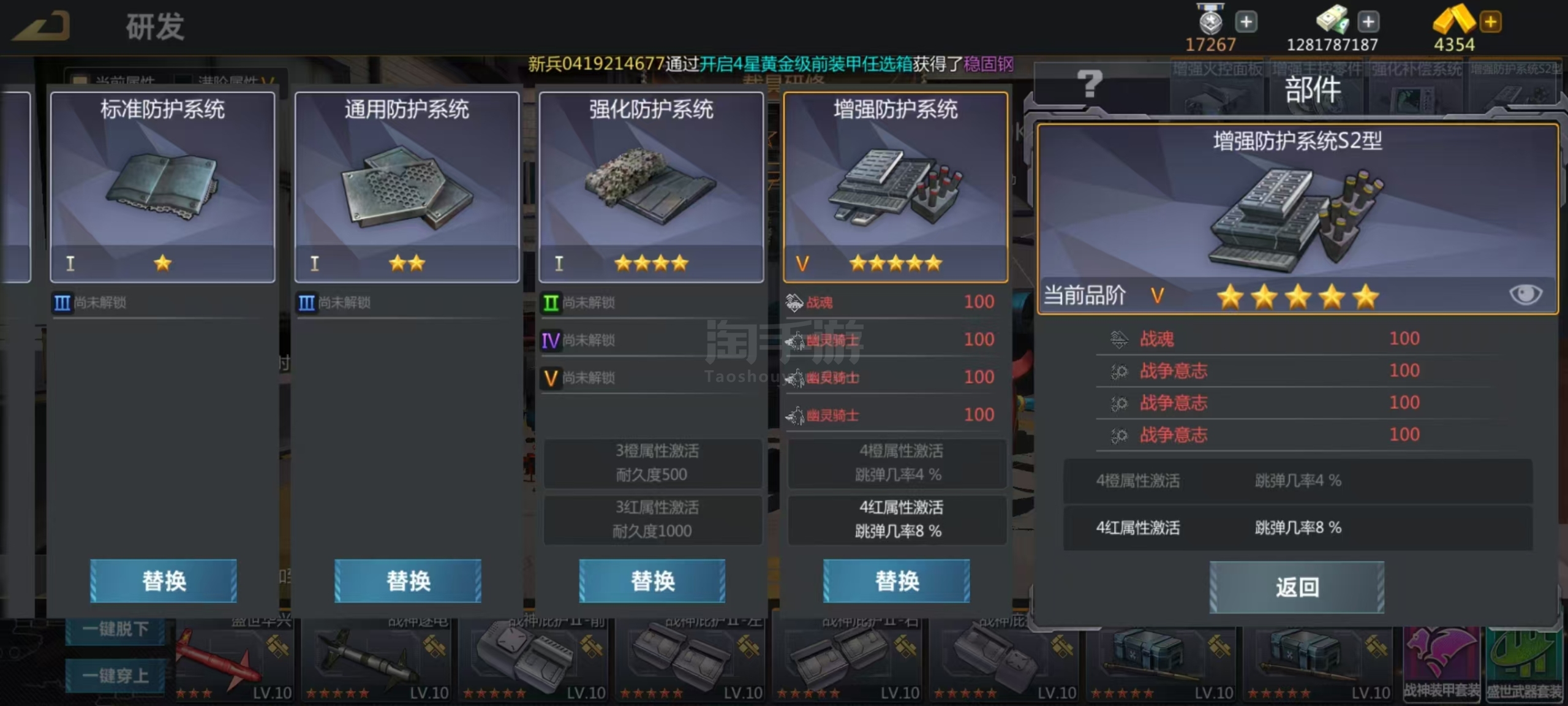This screenshot has height=706, width=1568.
Task: Add cash with the plus next to 1281787187
Action: 1368,22
